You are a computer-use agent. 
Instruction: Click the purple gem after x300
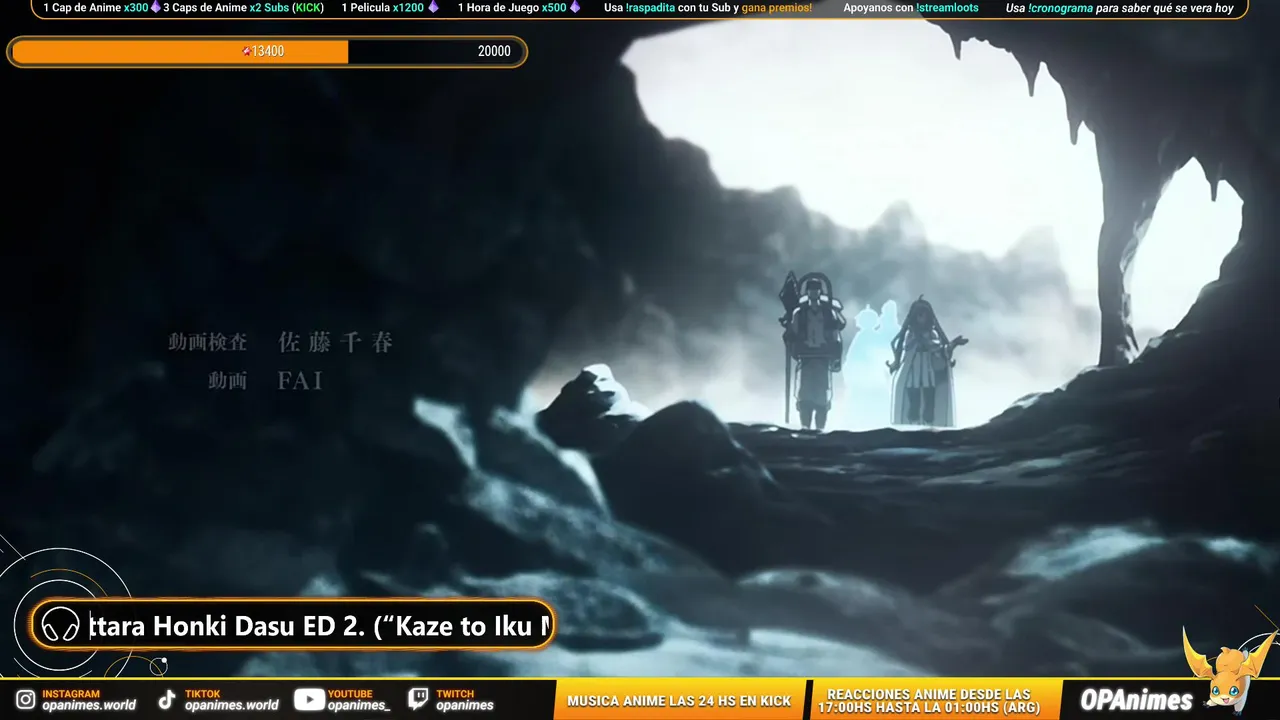[x=155, y=7]
